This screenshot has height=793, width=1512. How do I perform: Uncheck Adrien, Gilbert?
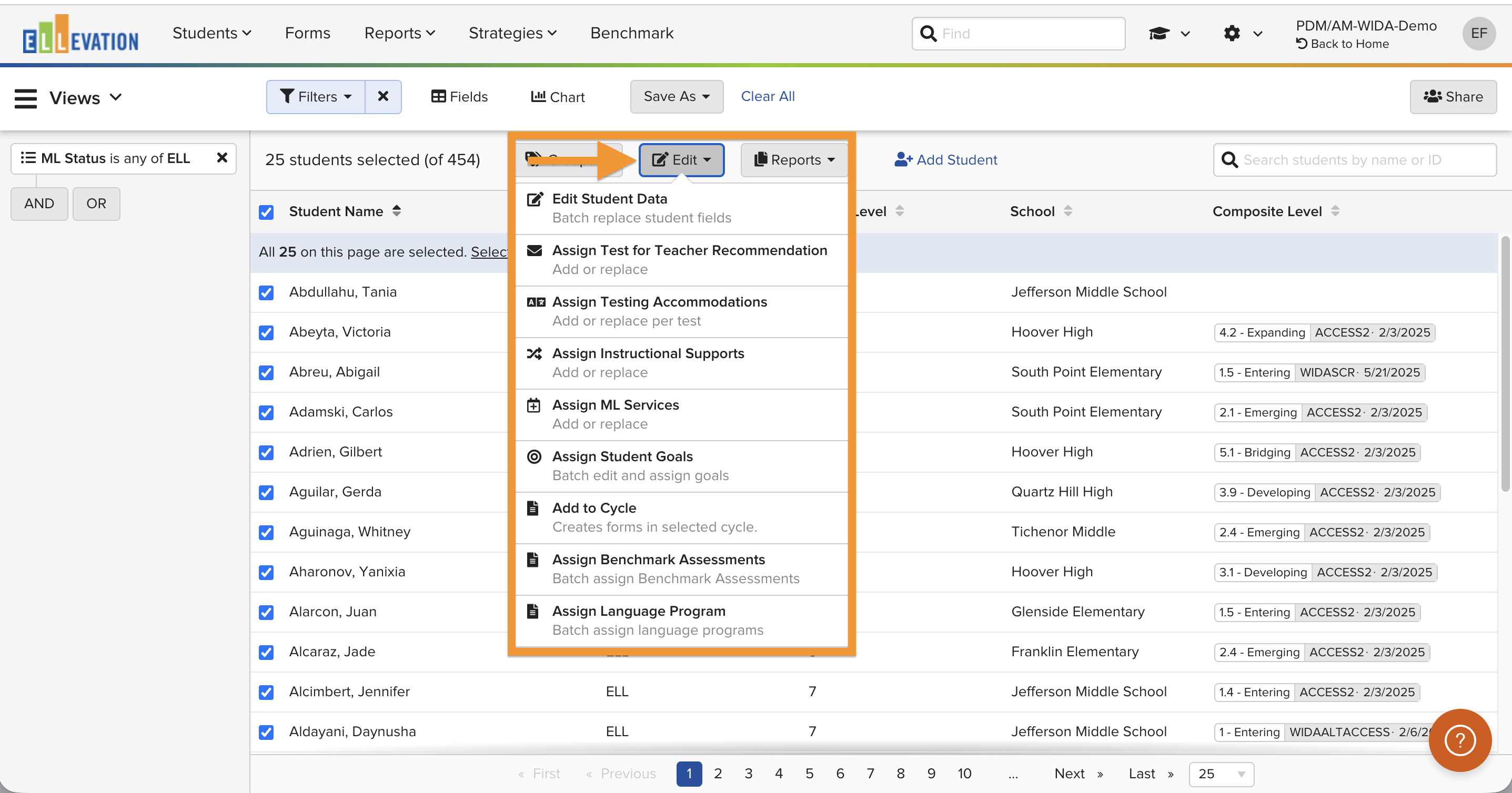tap(267, 452)
